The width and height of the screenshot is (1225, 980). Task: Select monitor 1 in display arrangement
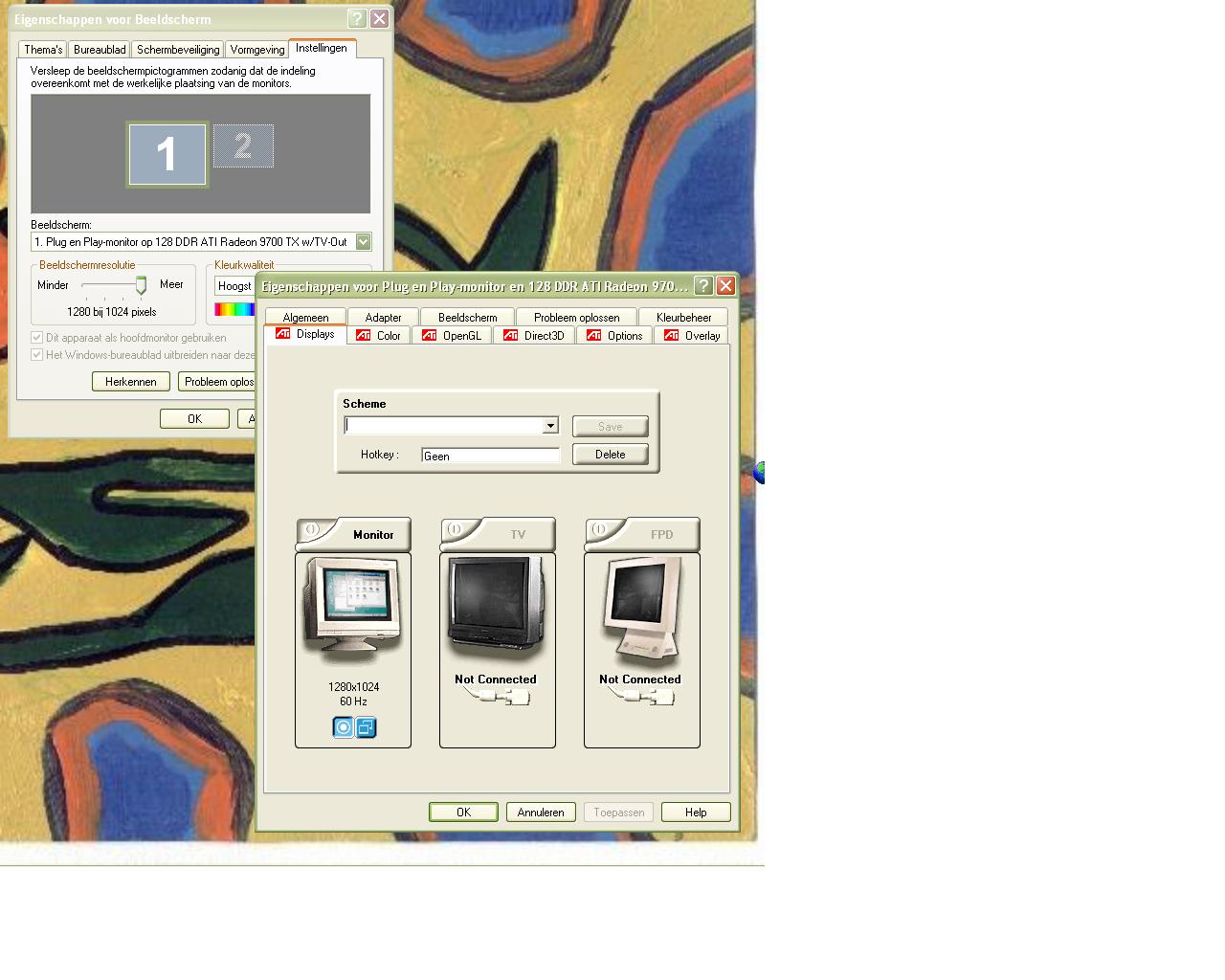[167, 154]
